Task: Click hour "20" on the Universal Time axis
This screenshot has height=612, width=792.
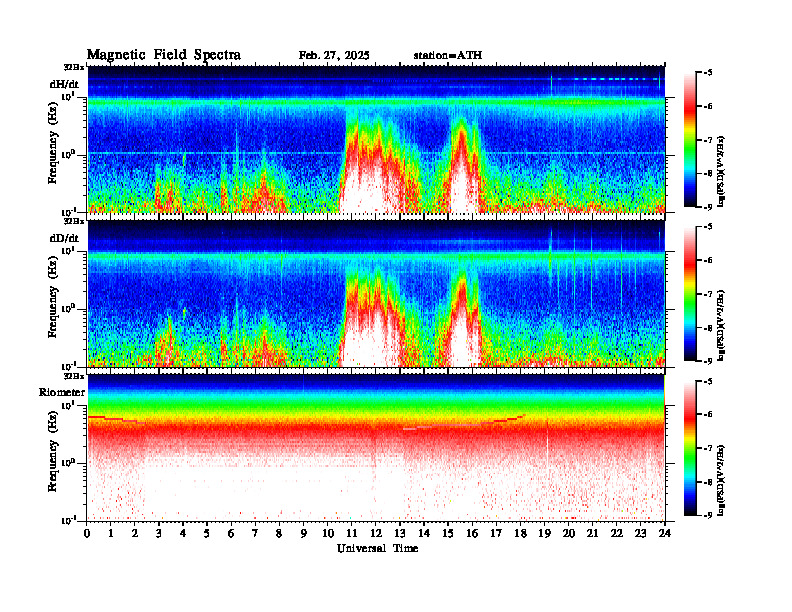Action: pyautogui.click(x=569, y=533)
